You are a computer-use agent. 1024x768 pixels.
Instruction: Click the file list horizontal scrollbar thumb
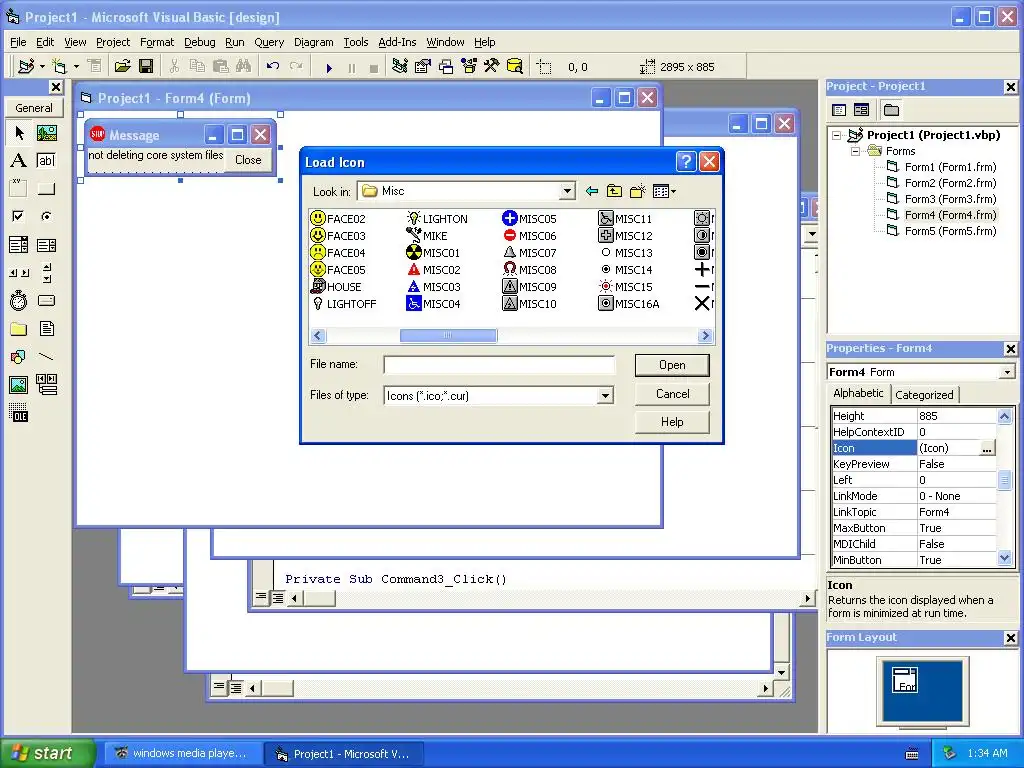point(448,336)
